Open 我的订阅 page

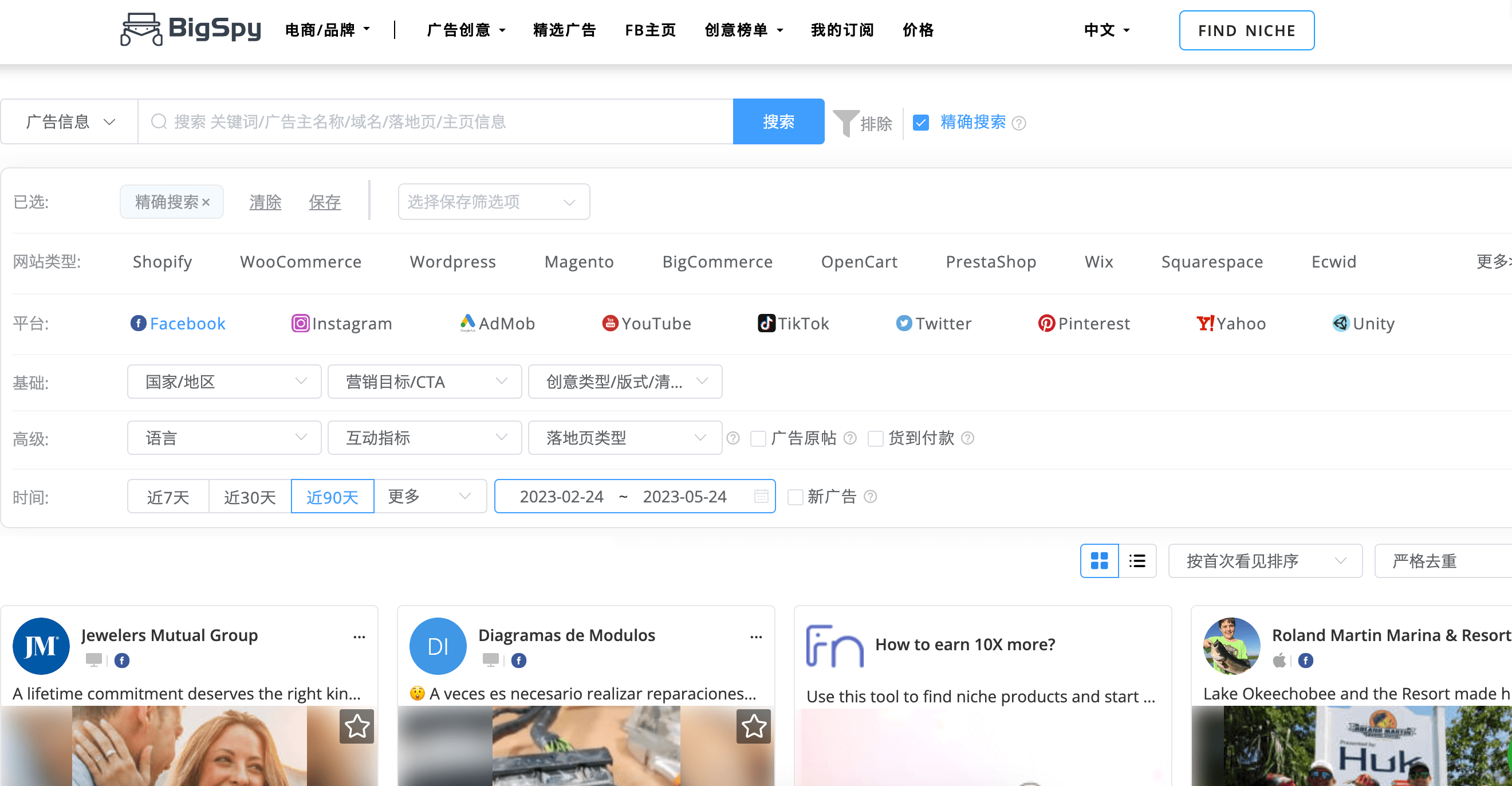click(842, 30)
